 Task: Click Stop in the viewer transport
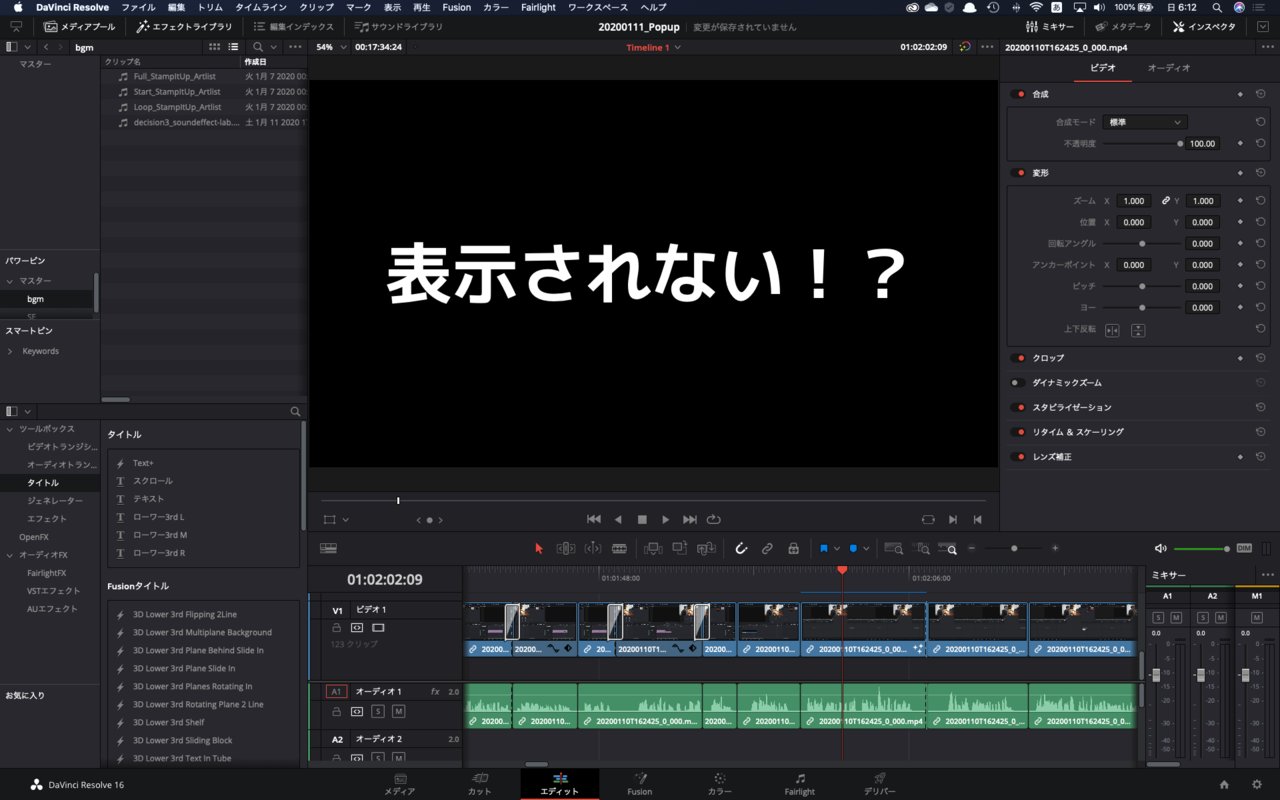(x=642, y=520)
